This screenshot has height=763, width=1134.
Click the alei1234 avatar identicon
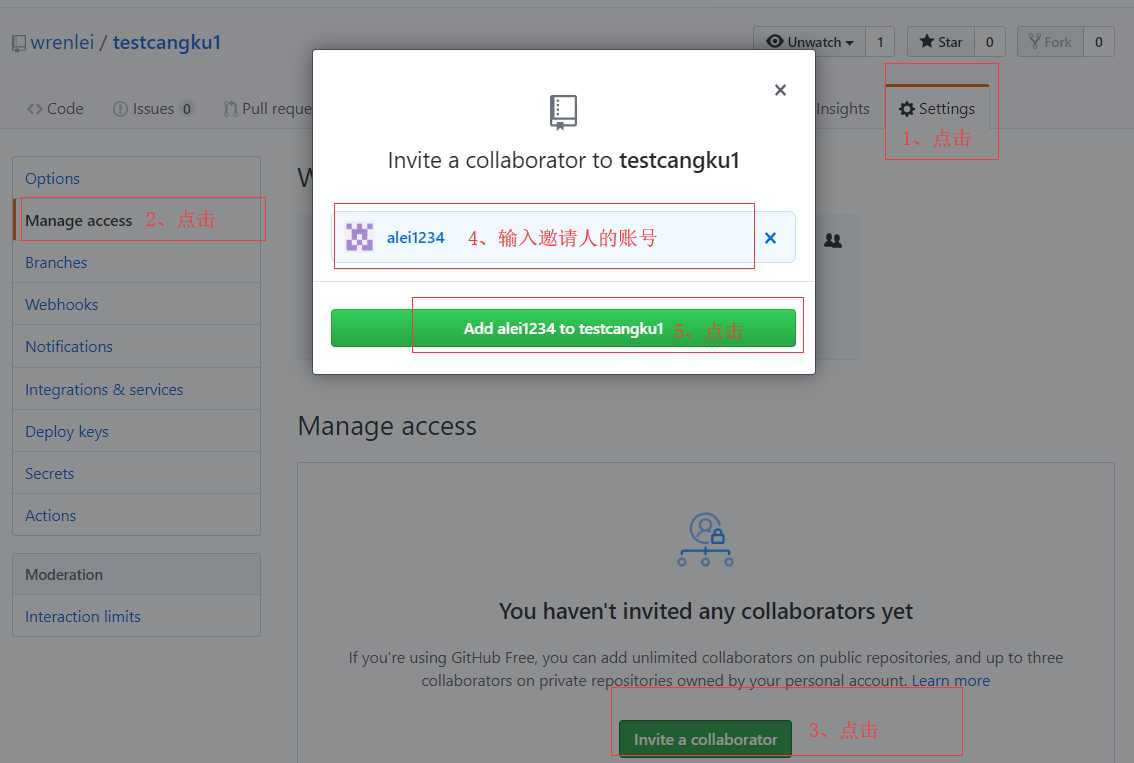click(359, 237)
